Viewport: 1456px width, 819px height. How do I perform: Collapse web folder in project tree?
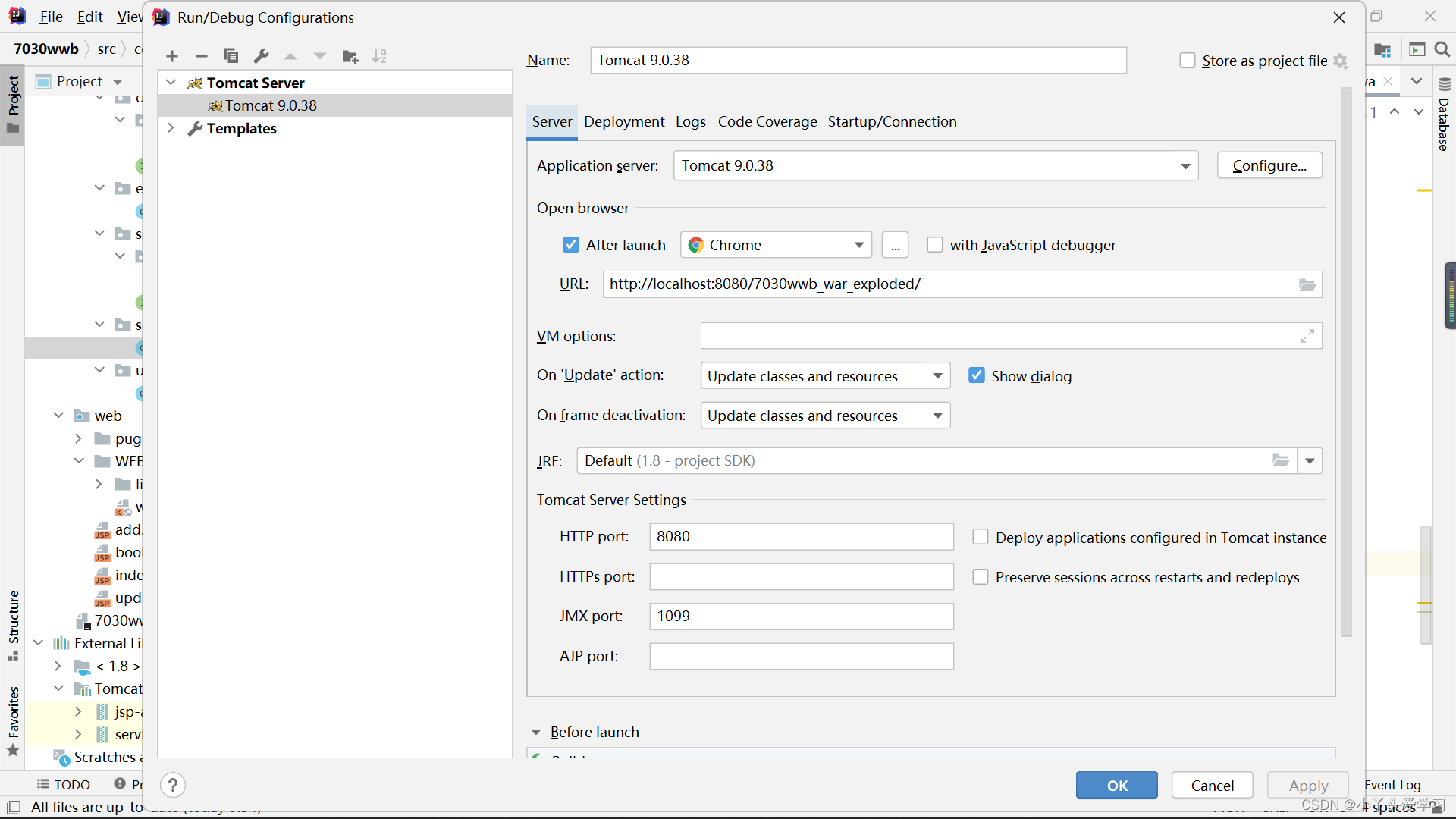click(x=59, y=416)
